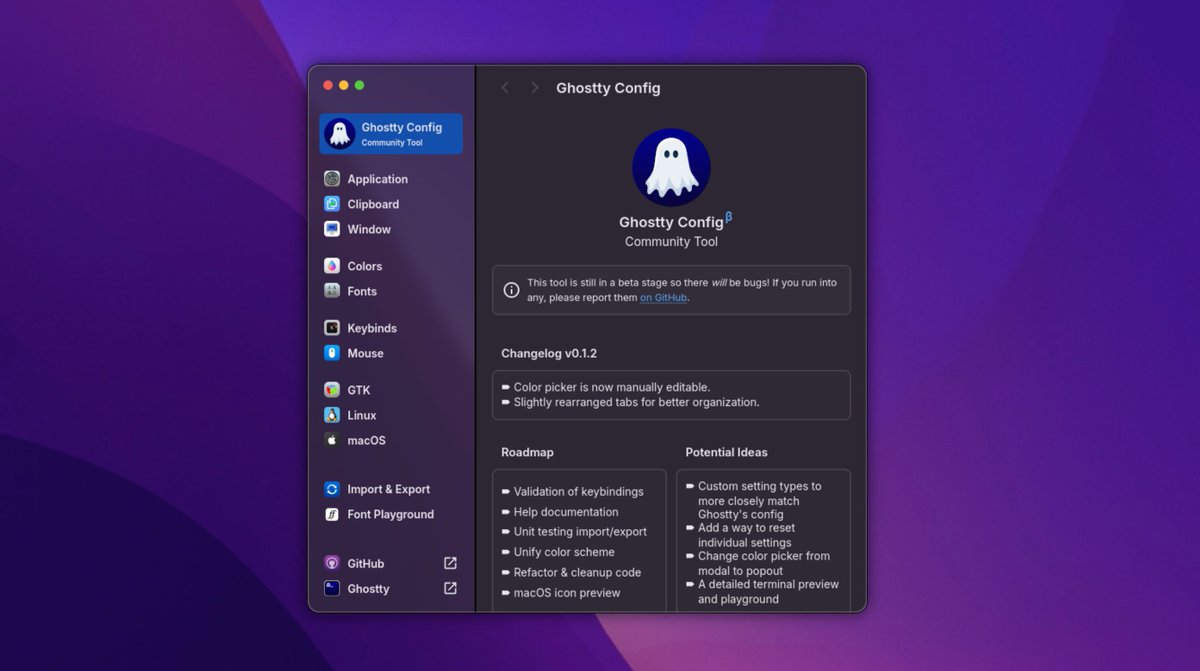Click the 'Changelog v0.1.2' heading

tap(549, 353)
